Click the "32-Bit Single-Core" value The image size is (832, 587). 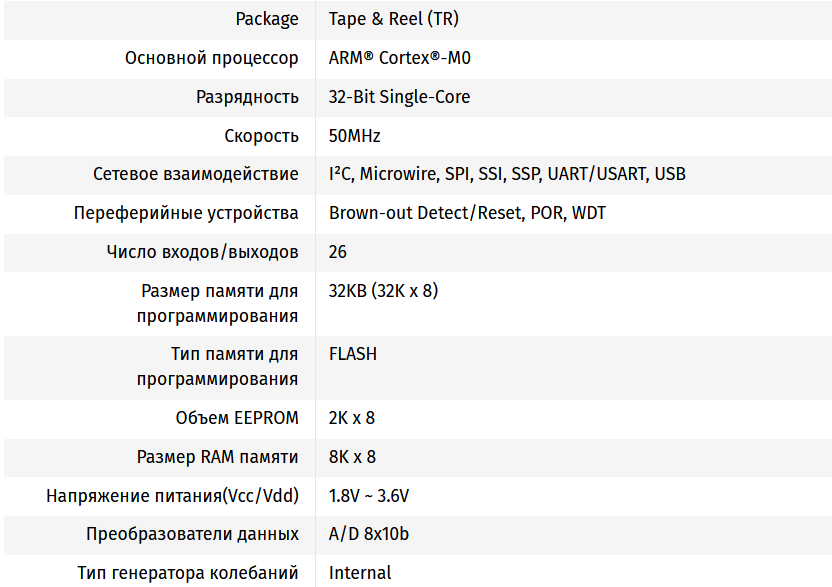[399, 97]
